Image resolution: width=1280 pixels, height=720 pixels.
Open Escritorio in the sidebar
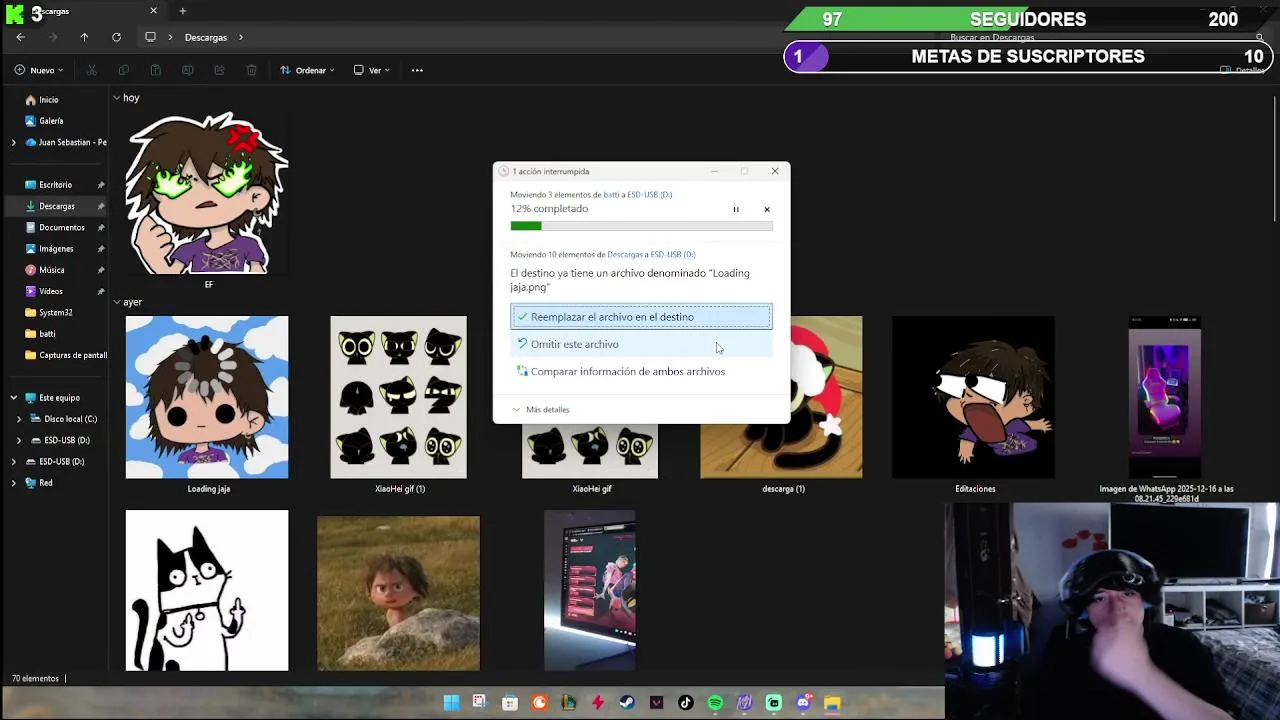pyautogui.click(x=55, y=185)
